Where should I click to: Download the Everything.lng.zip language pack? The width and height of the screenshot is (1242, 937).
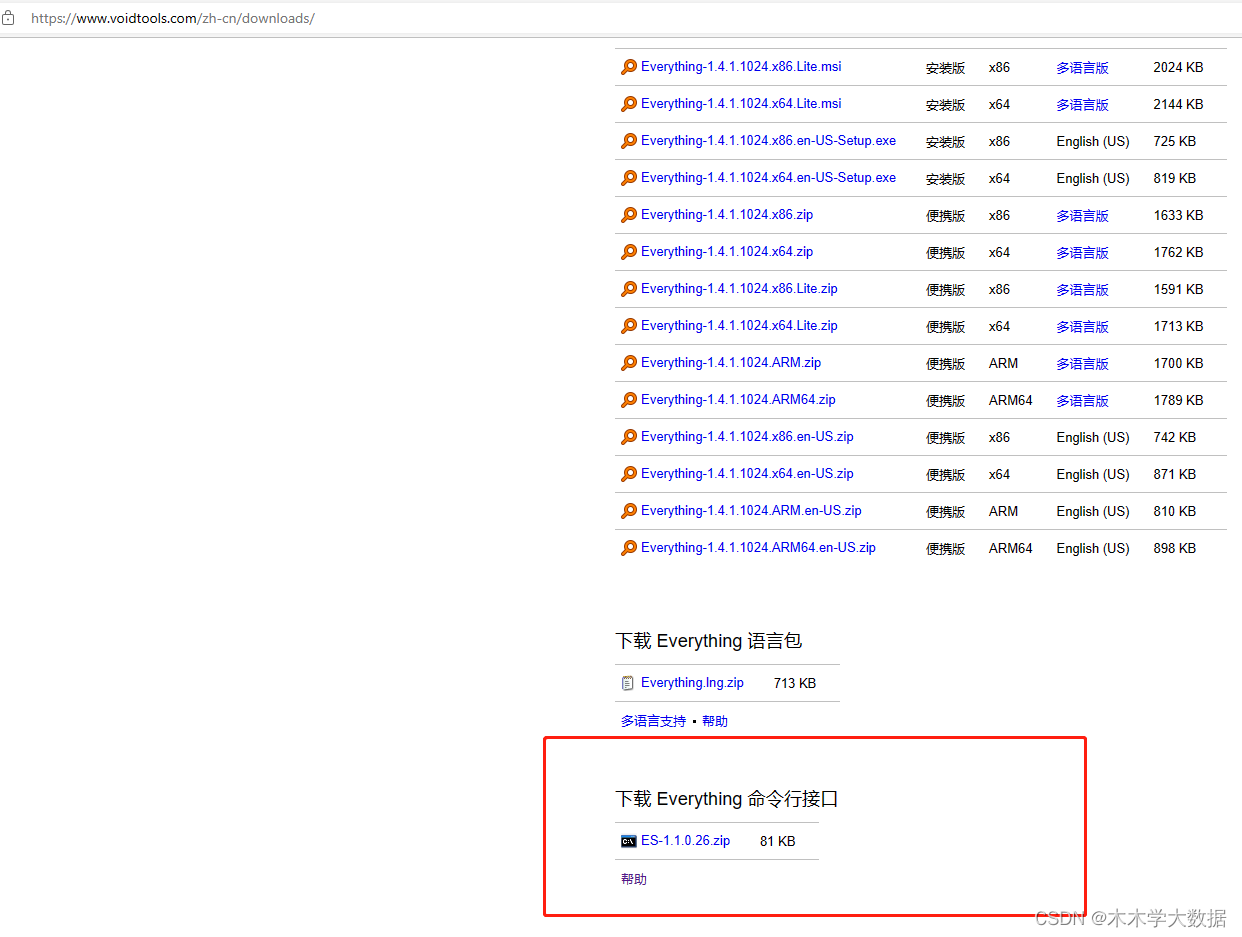point(692,683)
